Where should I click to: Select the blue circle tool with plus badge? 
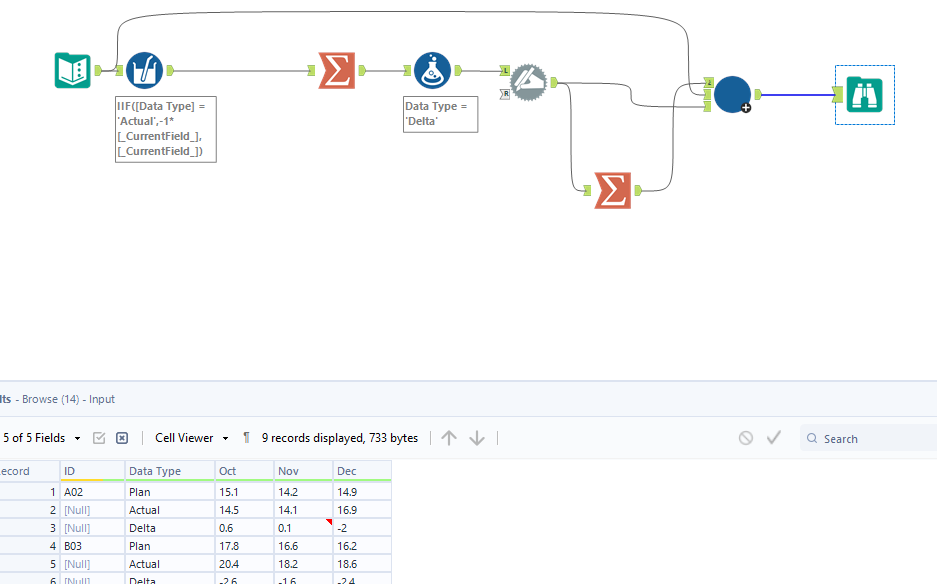[733, 95]
